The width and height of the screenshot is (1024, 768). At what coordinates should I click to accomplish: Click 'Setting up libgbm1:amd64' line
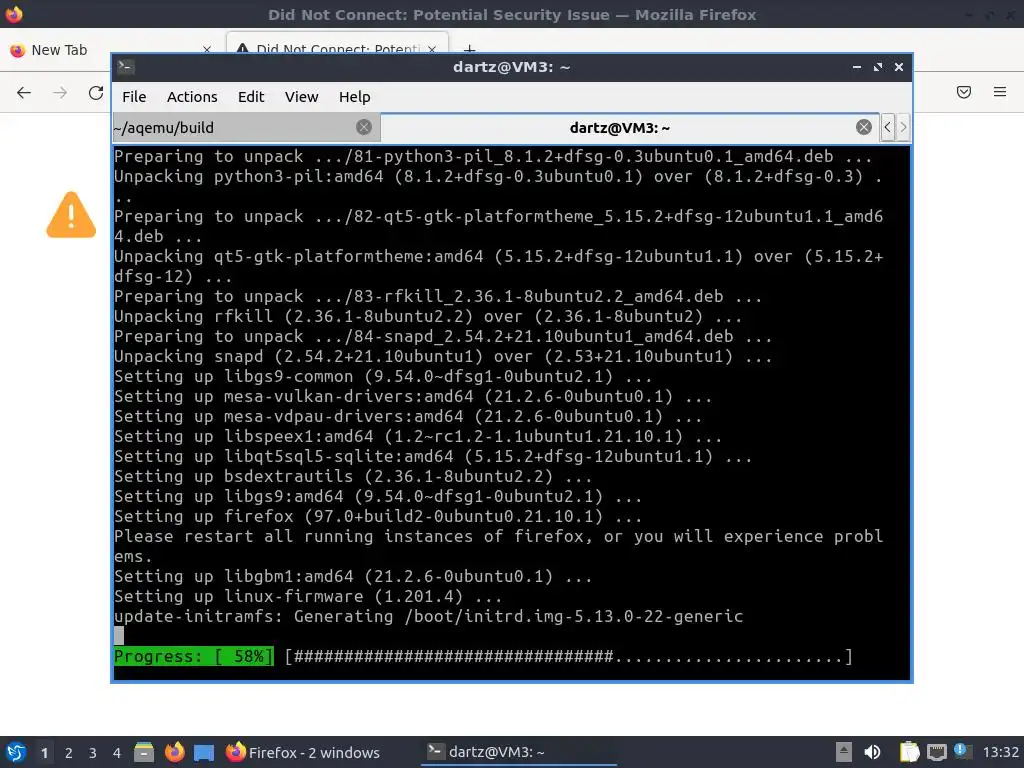(x=353, y=576)
